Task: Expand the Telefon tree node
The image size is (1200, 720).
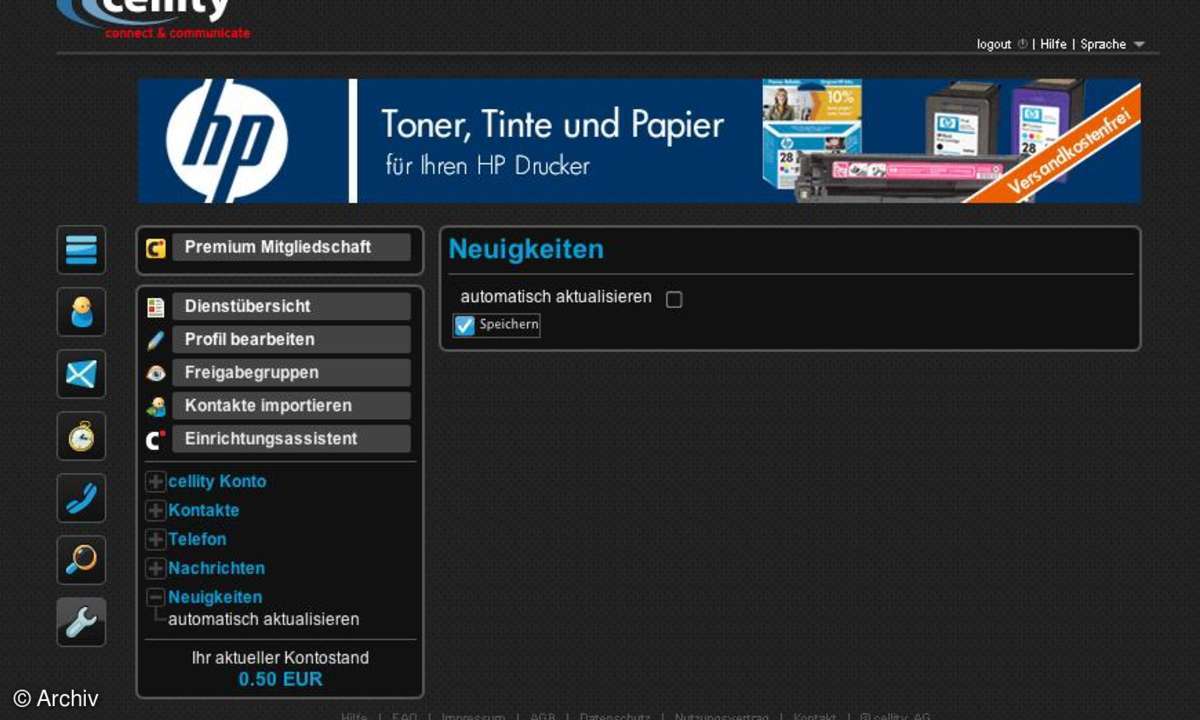Action: pos(155,540)
